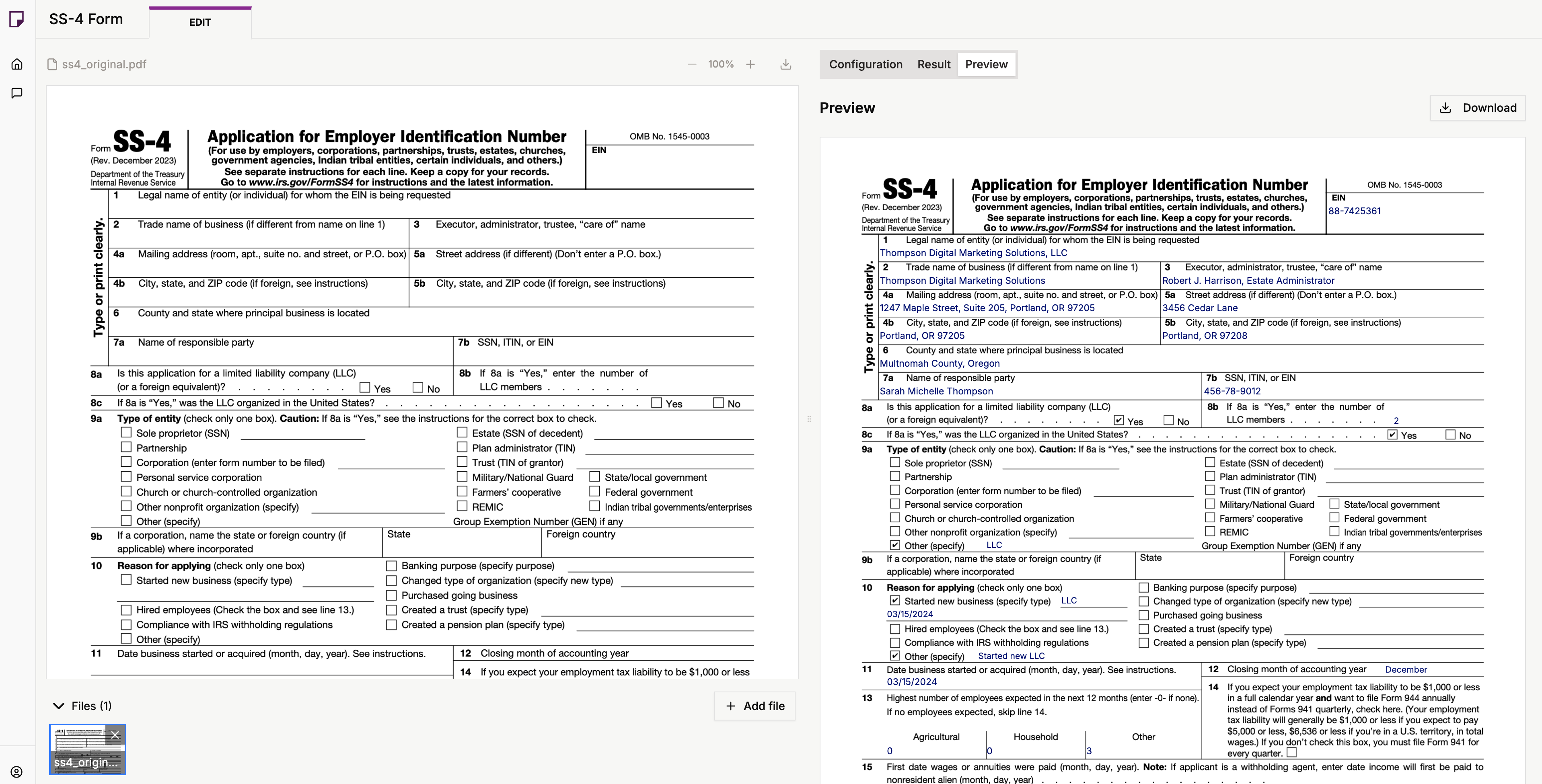Viewport: 1542px width, 784px height.
Task: Open the Result tab
Action: 933,64
